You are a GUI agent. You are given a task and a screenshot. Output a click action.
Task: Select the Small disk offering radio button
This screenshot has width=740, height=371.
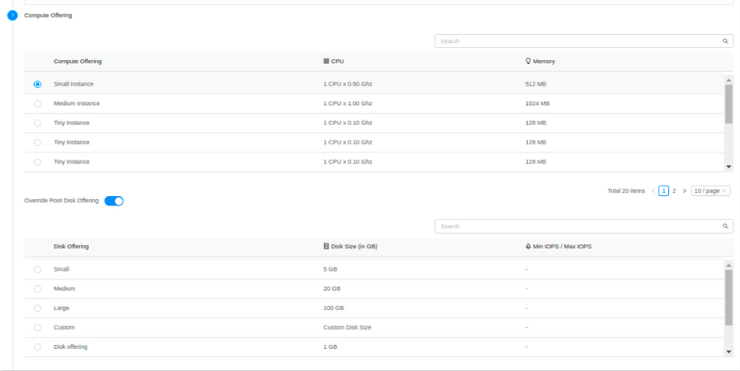(37, 269)
